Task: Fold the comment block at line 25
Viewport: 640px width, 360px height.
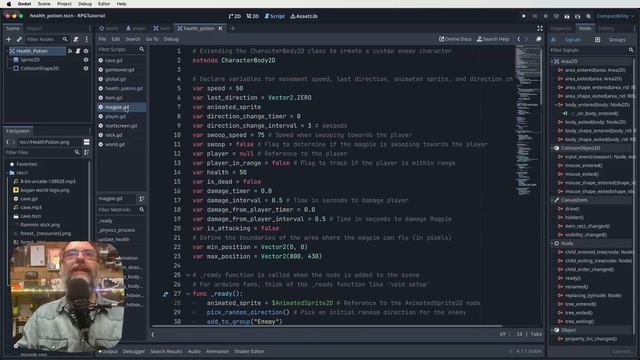Action: [x=188, y=275]
